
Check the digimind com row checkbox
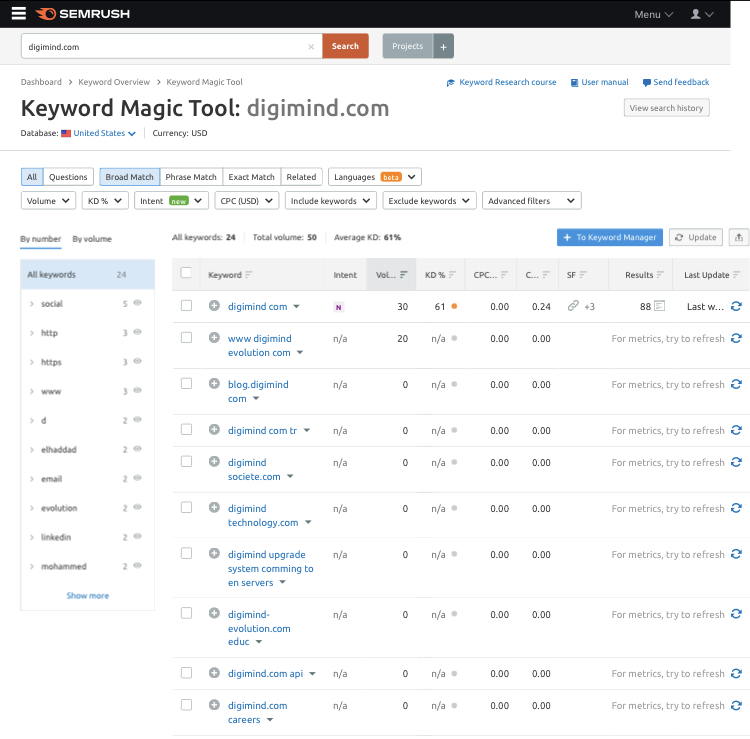pyautogui.click(x=187, y=306)
